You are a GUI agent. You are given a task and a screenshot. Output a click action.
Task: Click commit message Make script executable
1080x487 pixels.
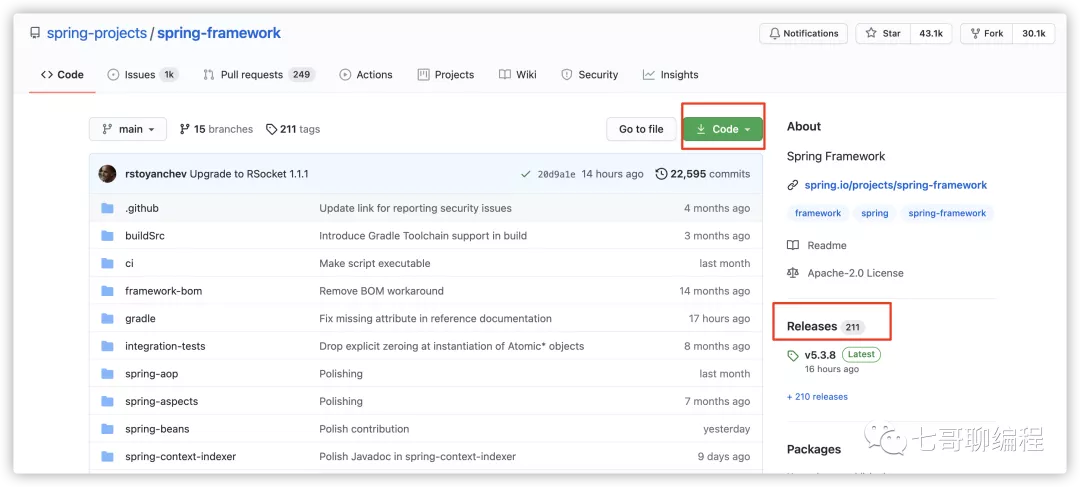[x=375, y=263]
